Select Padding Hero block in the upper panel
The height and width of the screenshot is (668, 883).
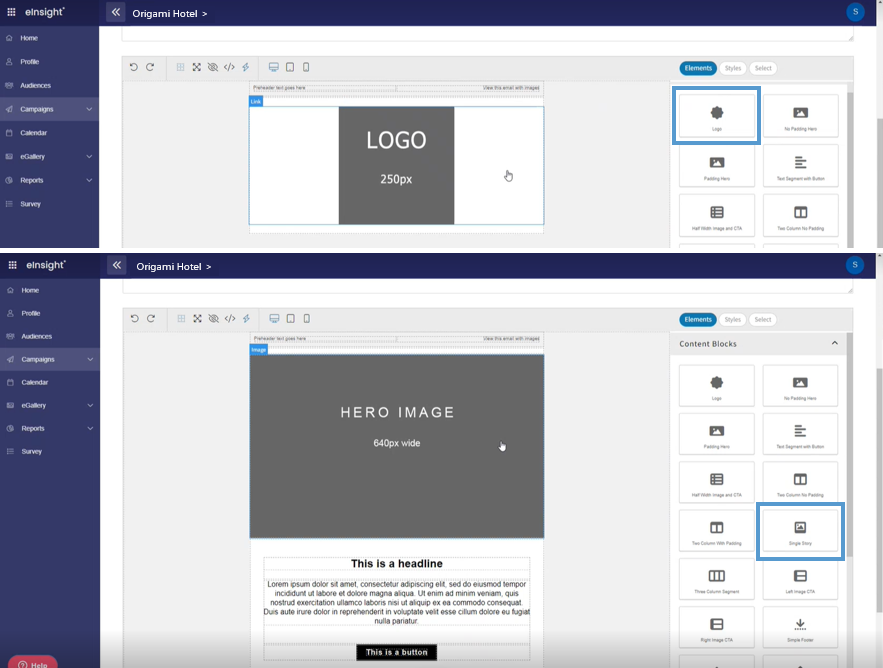[x=716, y=166]
